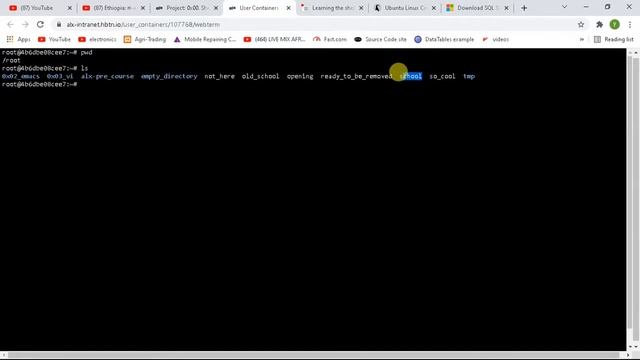Viewport: 640px width, 360px height.
Task: Open the tab search dropdown arrow
Action: pos(564,7)
